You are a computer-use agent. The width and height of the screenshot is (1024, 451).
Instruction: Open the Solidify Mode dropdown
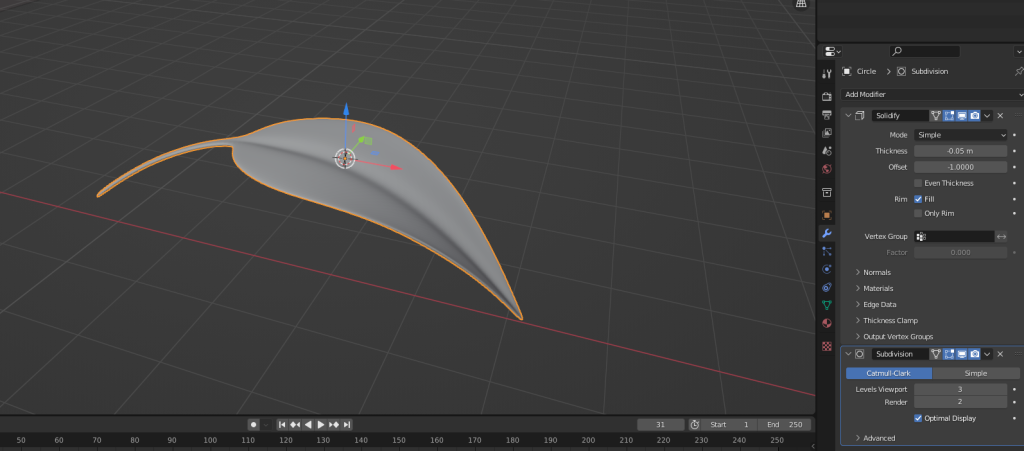[961, 135]
